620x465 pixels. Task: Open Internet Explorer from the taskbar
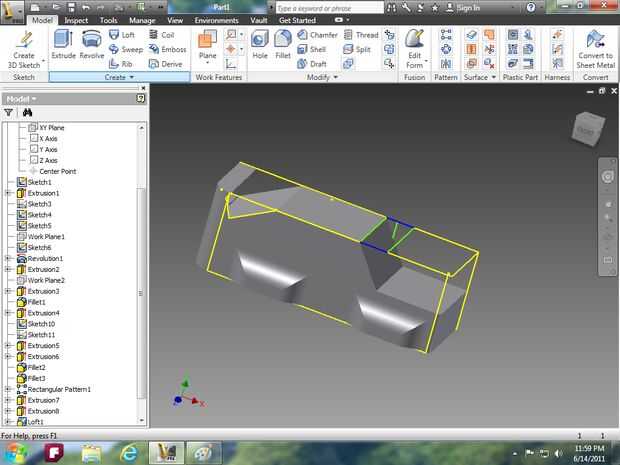point(129,453)
